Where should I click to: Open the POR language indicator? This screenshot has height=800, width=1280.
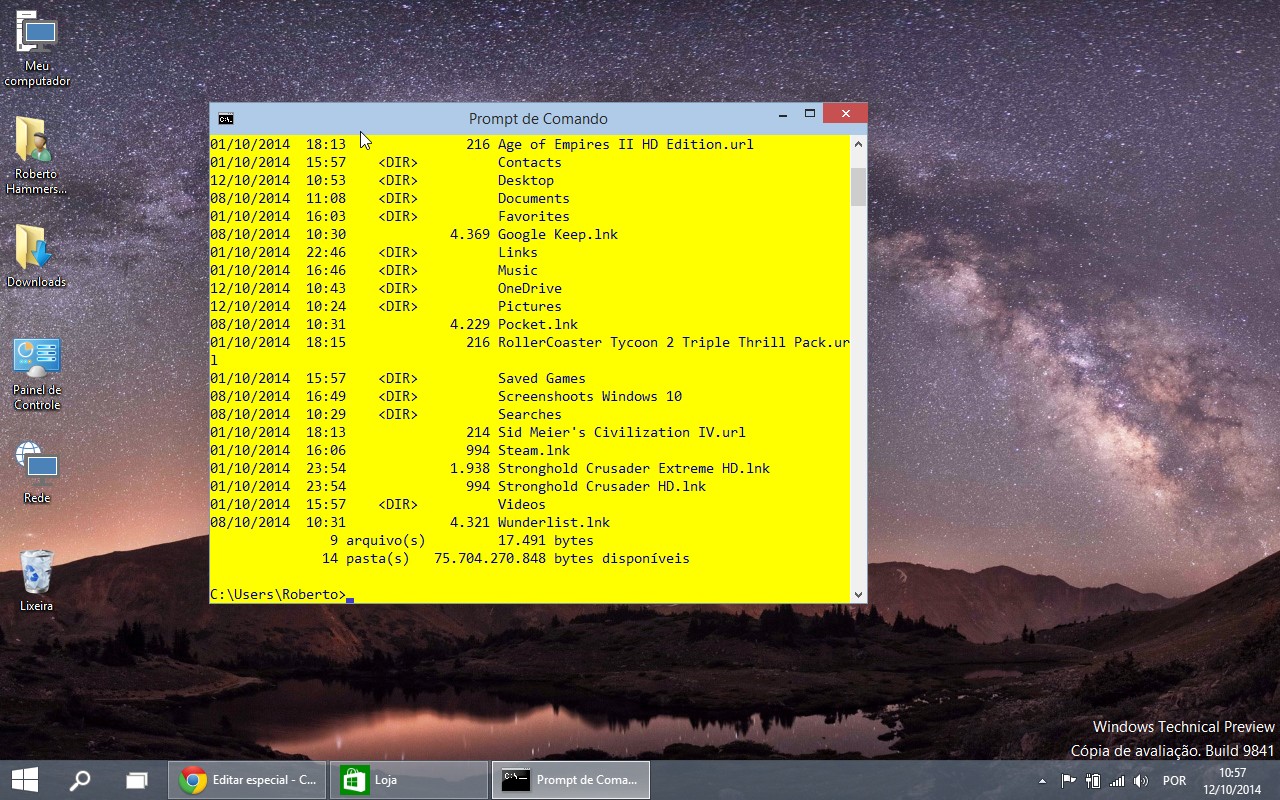pos(1175,781)
